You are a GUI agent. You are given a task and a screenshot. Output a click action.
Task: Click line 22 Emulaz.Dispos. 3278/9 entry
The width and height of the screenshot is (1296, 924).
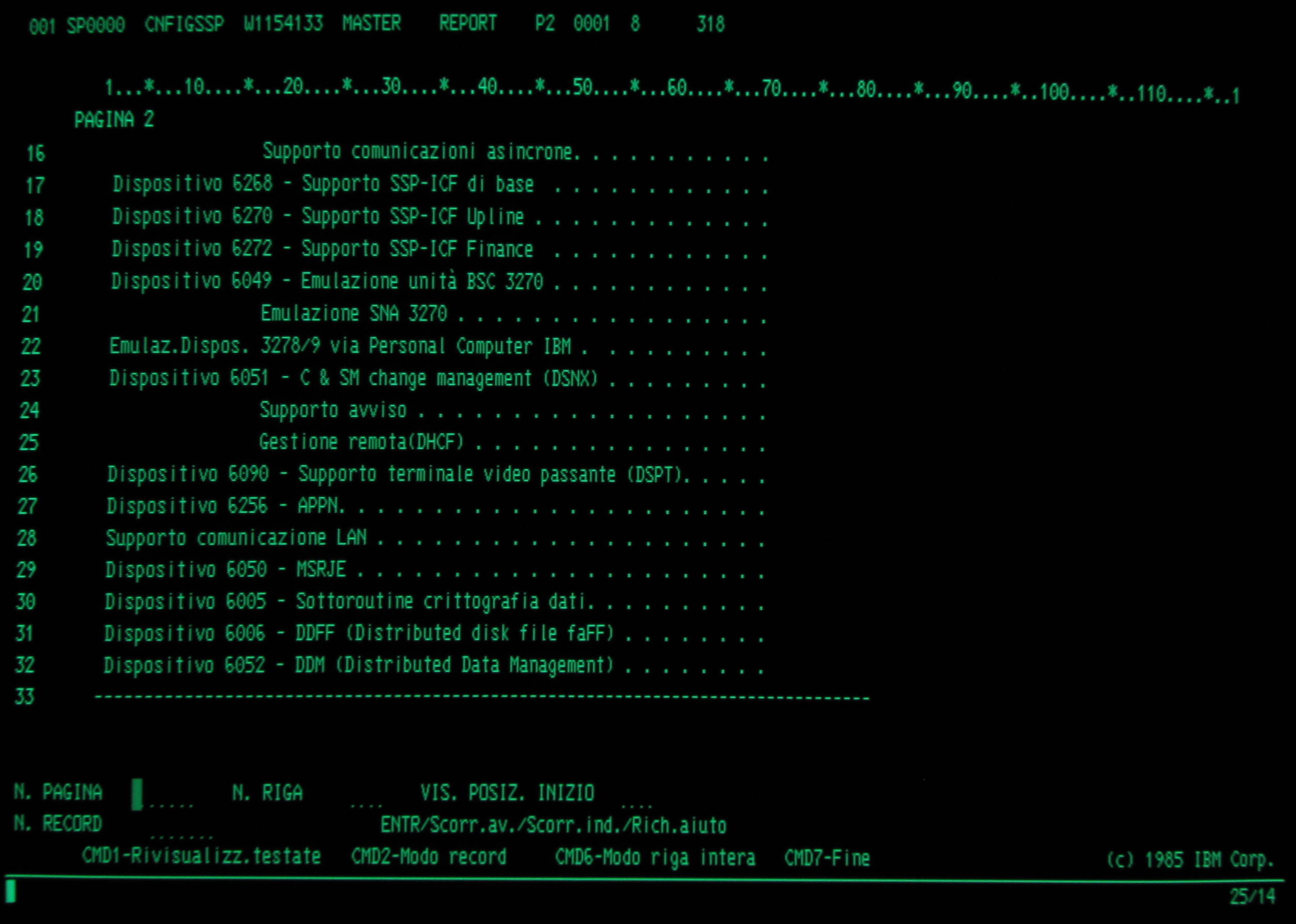click(340, 346)
